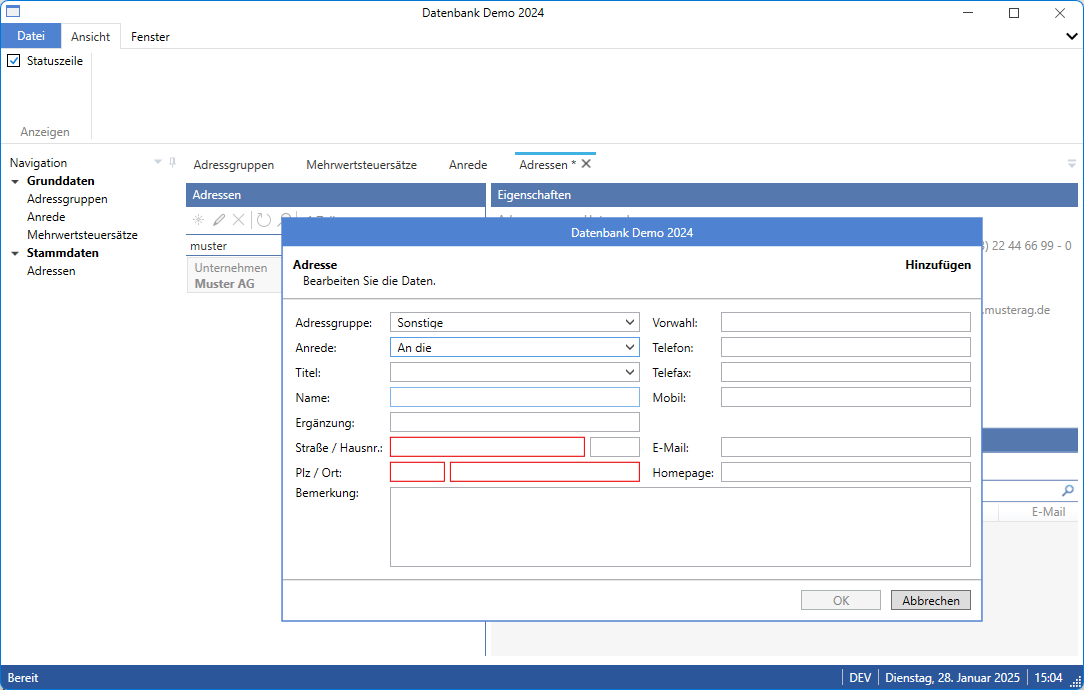Click the Ergänzung input field
Viewport: 1084px width, 690px height.
pos(515,422)
